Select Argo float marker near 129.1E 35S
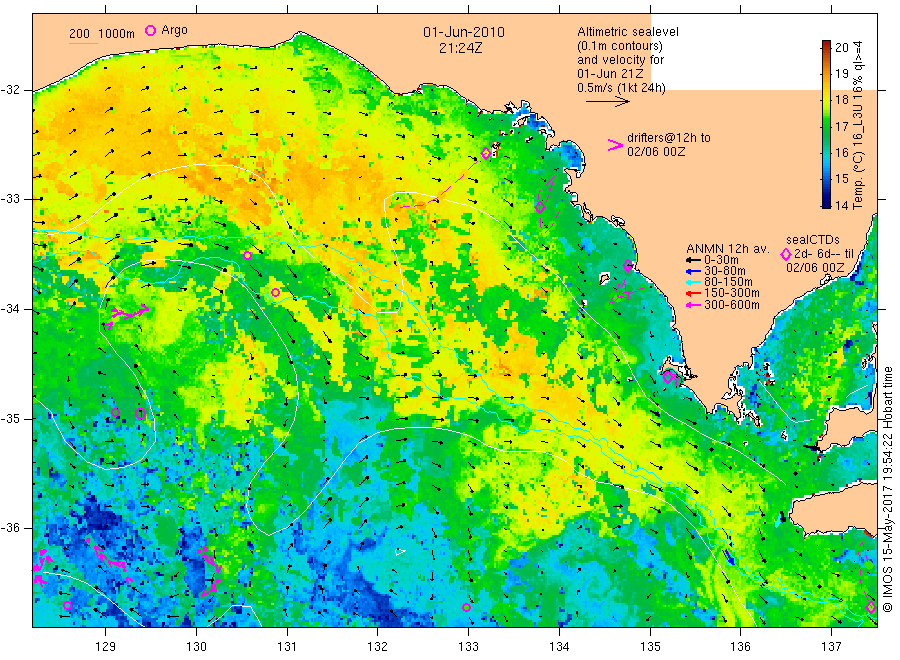 pyautogui.click(x=115, y=413)
